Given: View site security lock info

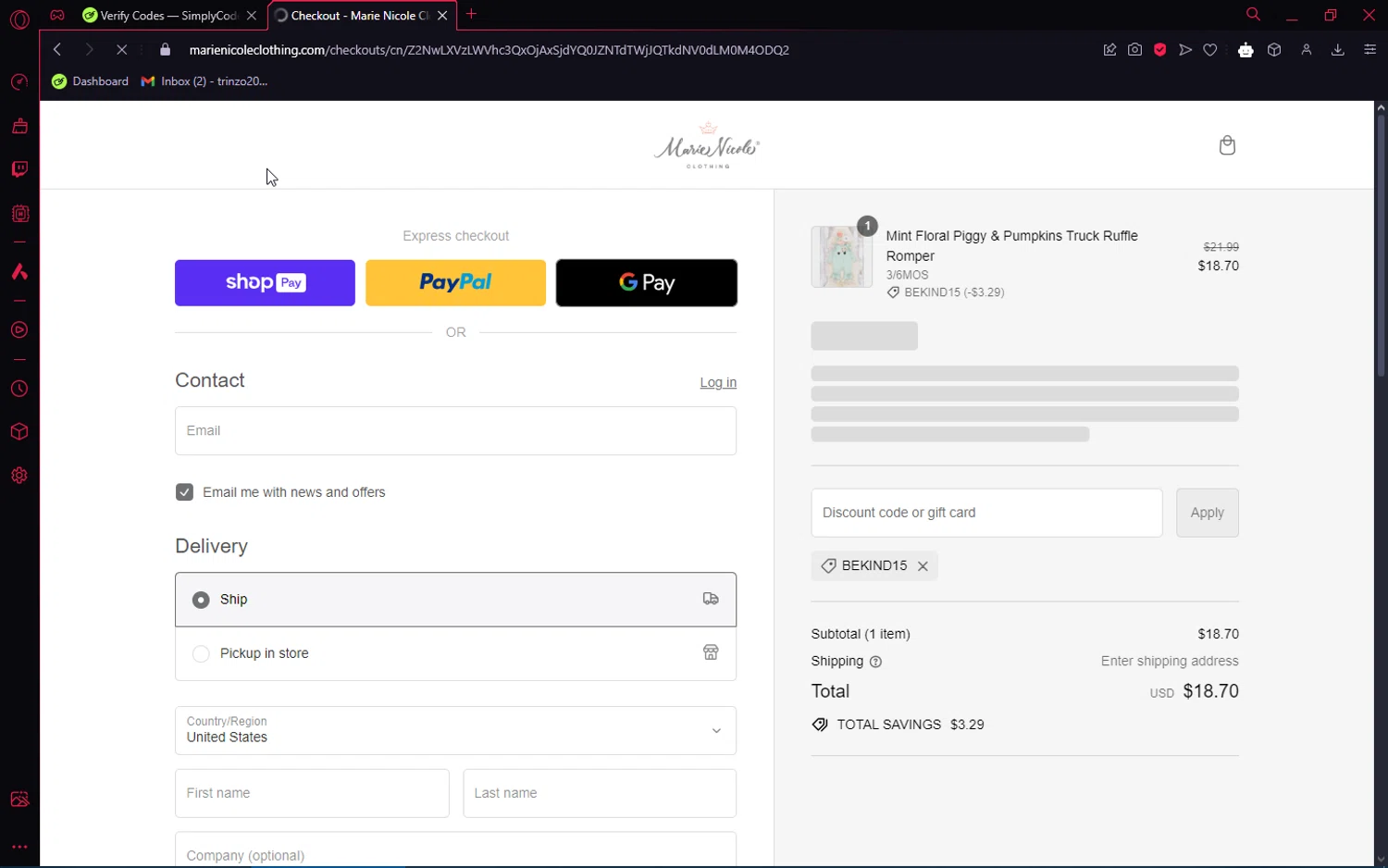Looking at the screenshot, I should pyautogui.click(x=166, y=50).
